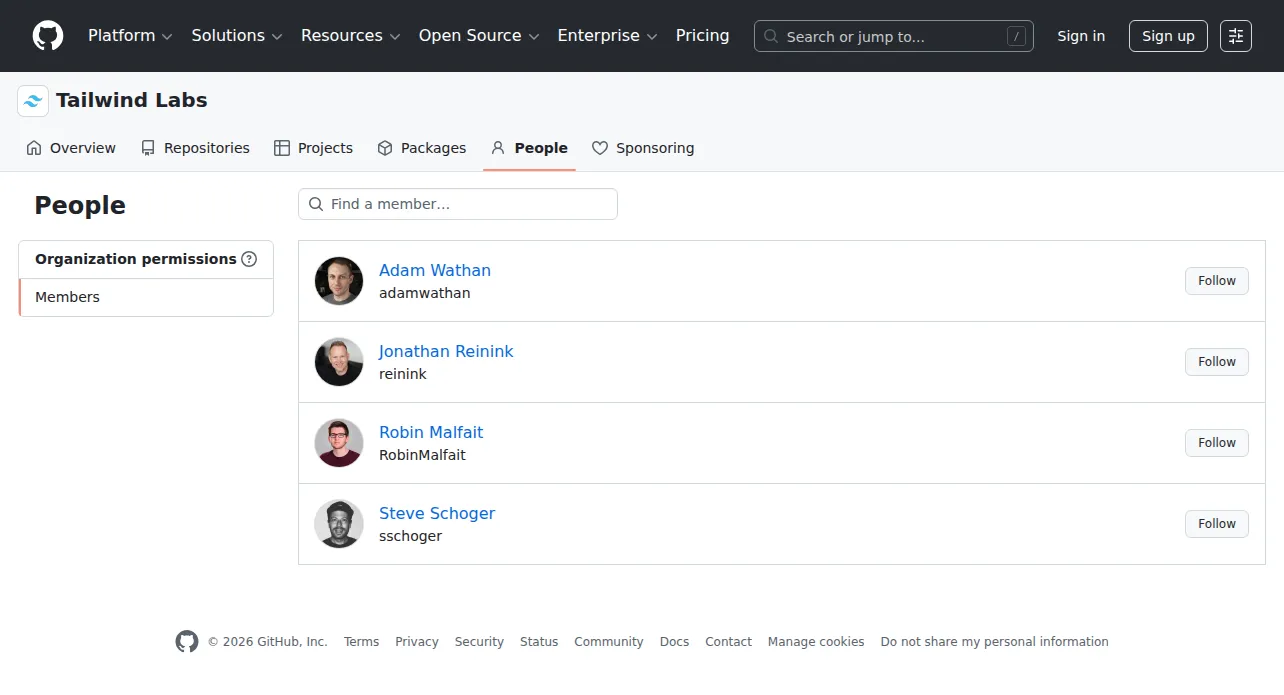This screenshot has width=1284, height=695.
Task: Open Jonathan Reinink's avatar
Action: click(x=339, y=362)
